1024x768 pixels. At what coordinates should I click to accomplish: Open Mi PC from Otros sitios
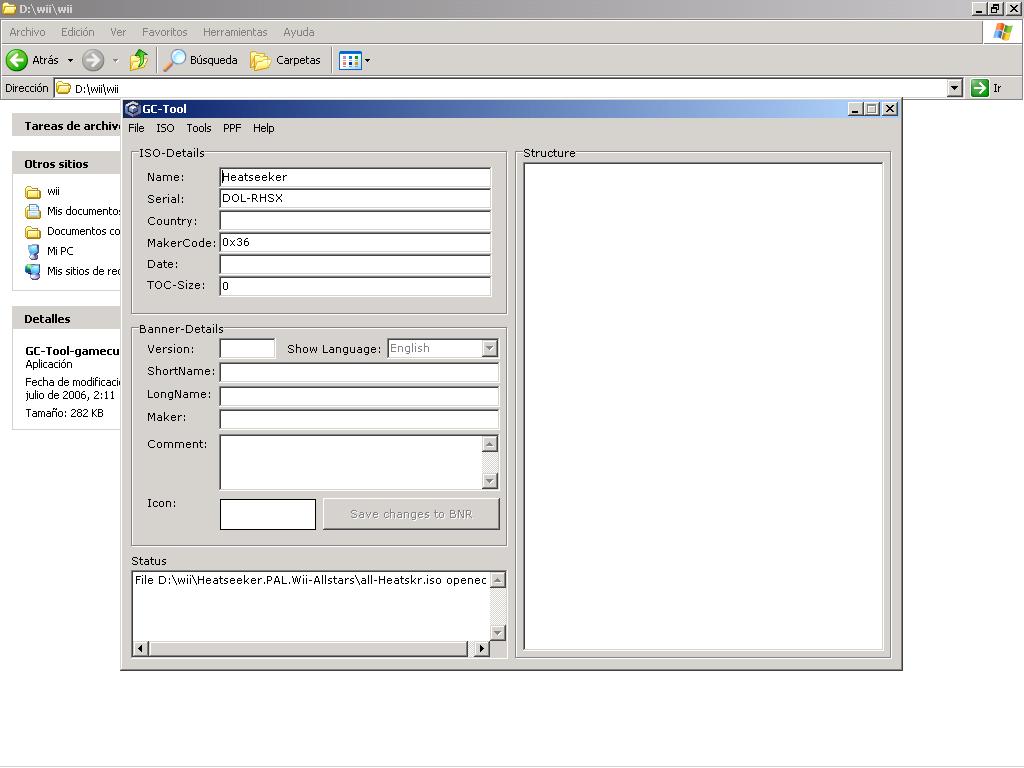(x=59, y=251)
